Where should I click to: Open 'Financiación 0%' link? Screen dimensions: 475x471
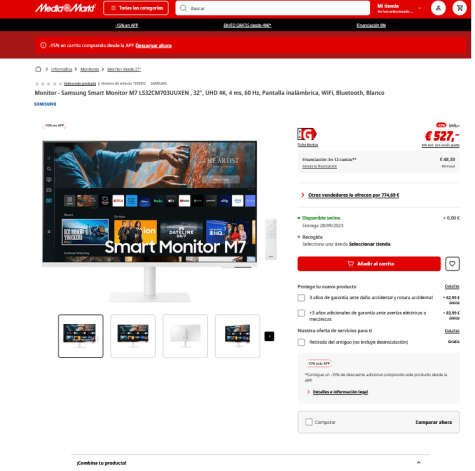click(x=371, y=25)
